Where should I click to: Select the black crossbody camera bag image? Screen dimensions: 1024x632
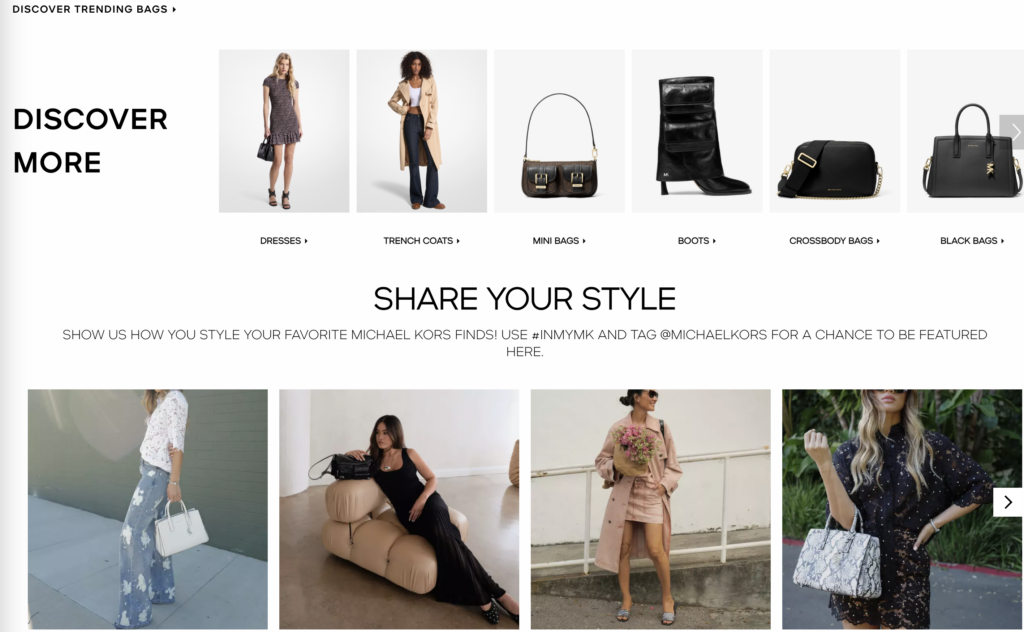coord(835,131)
